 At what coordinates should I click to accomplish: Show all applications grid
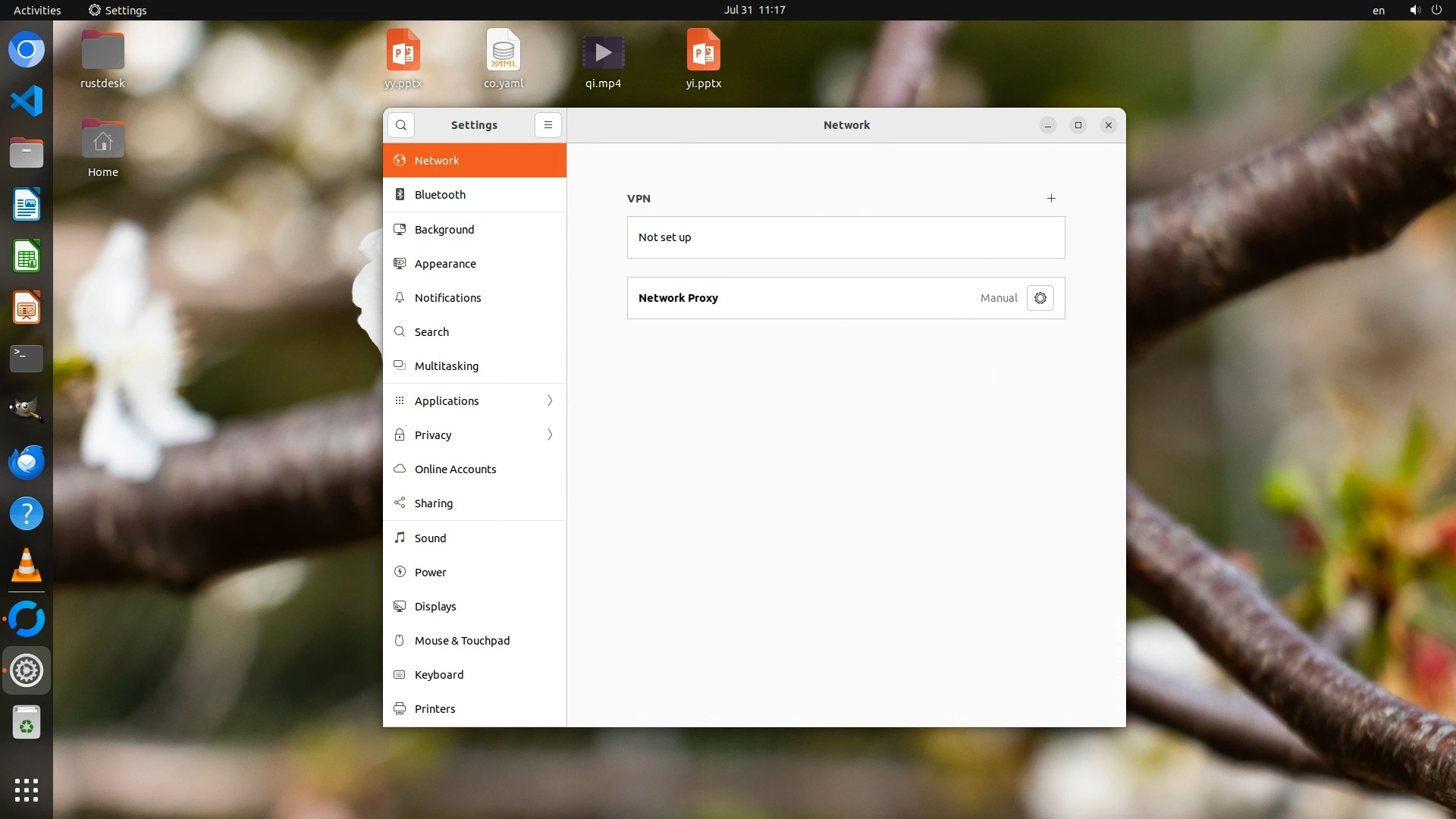27,789
